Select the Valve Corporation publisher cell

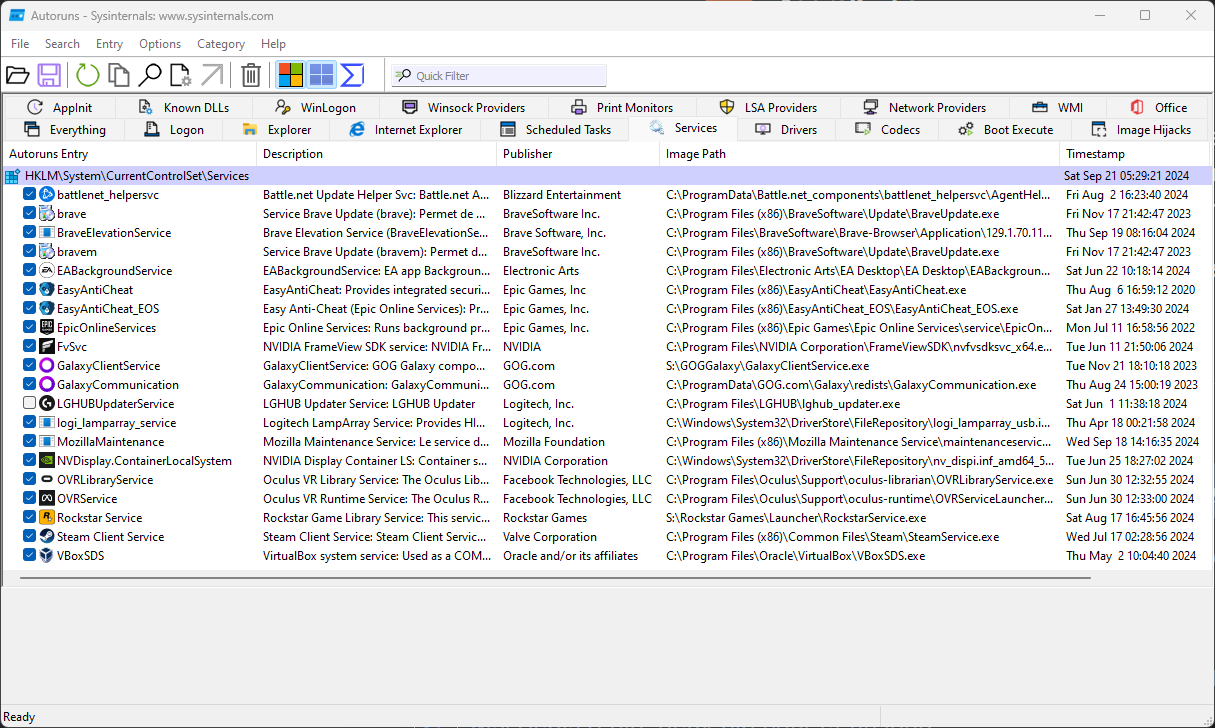coord(550,537)
